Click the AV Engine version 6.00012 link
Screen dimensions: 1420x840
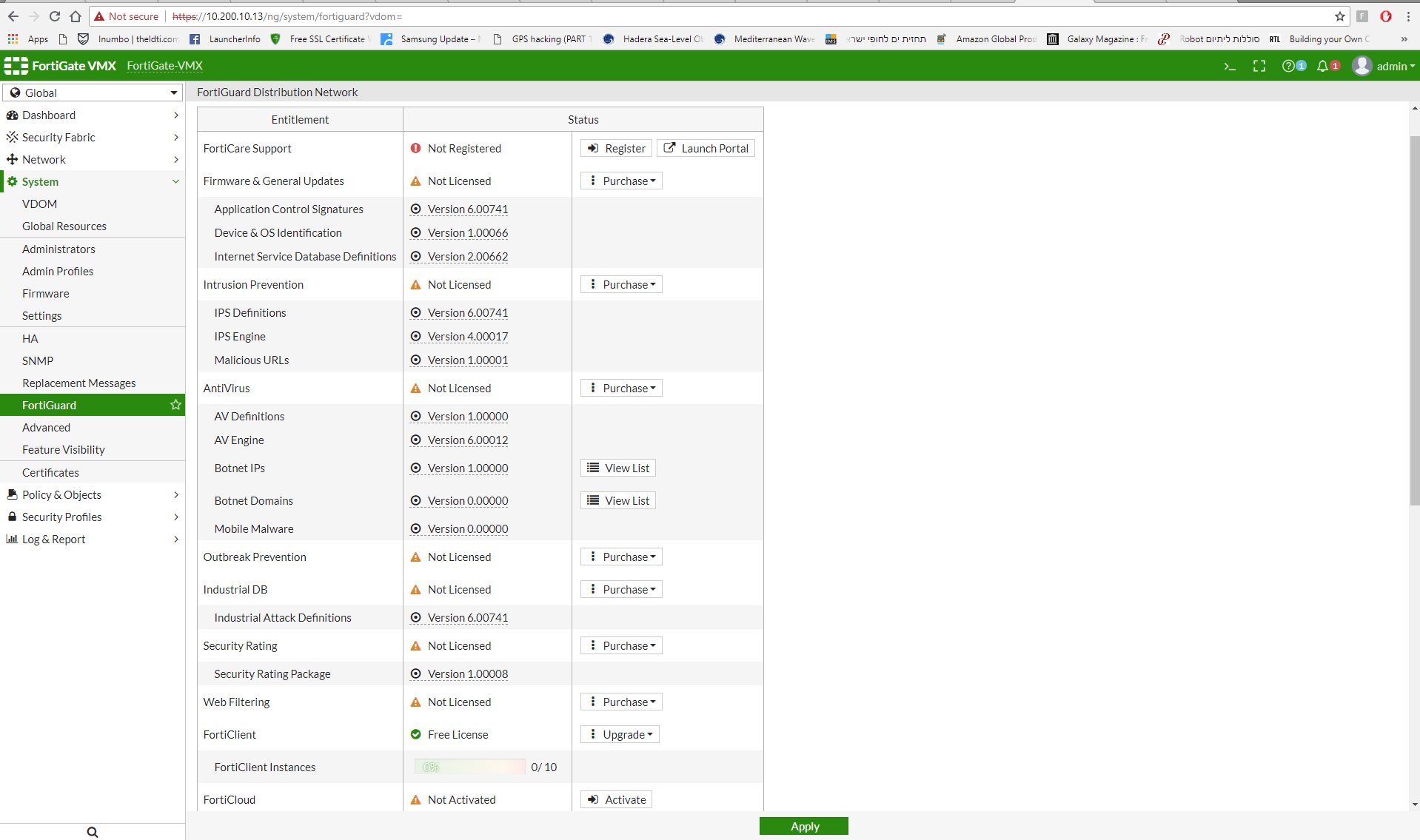(x=468, y=440)
